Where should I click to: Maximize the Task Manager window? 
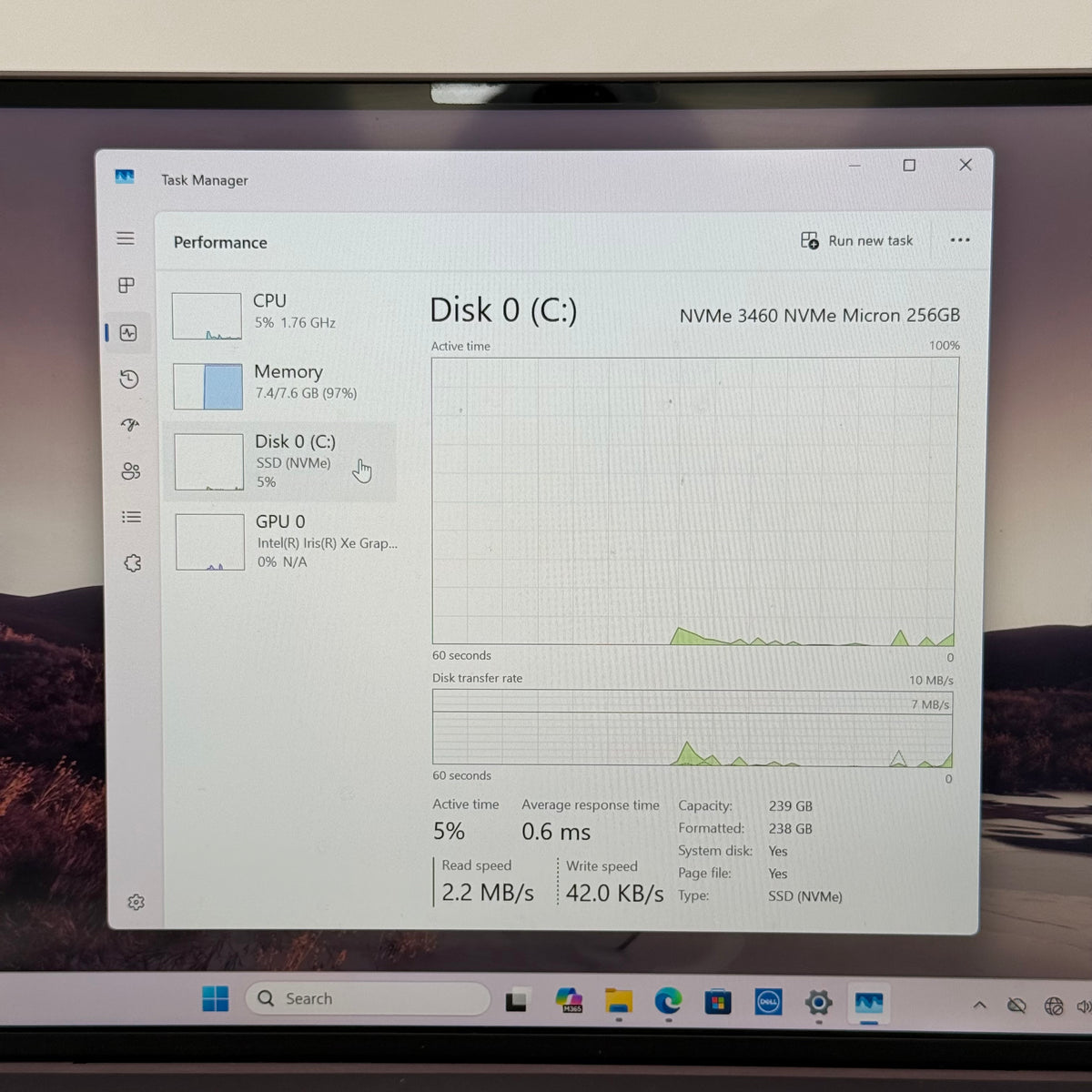909,165
